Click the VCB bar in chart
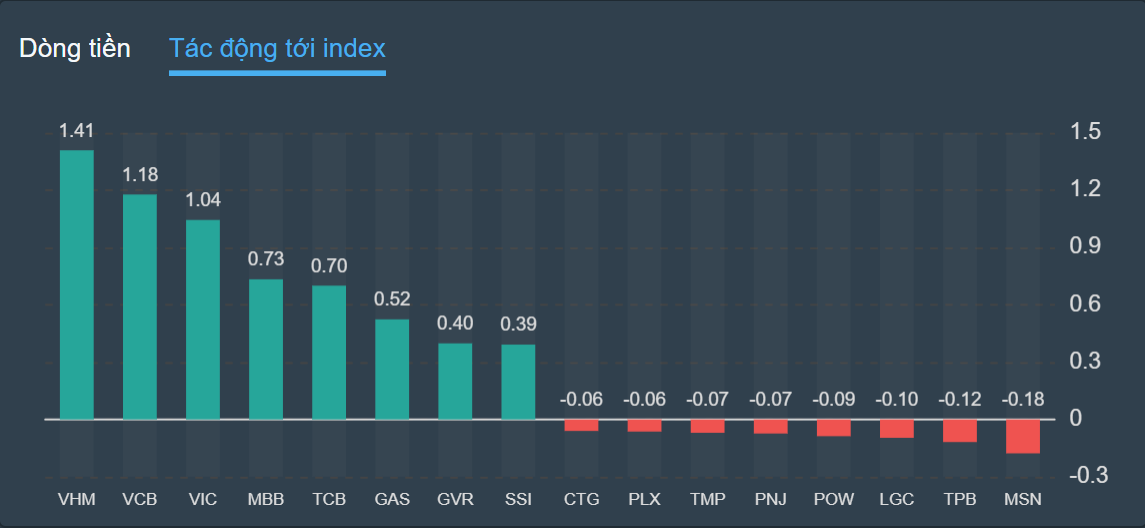 (140, 306)
